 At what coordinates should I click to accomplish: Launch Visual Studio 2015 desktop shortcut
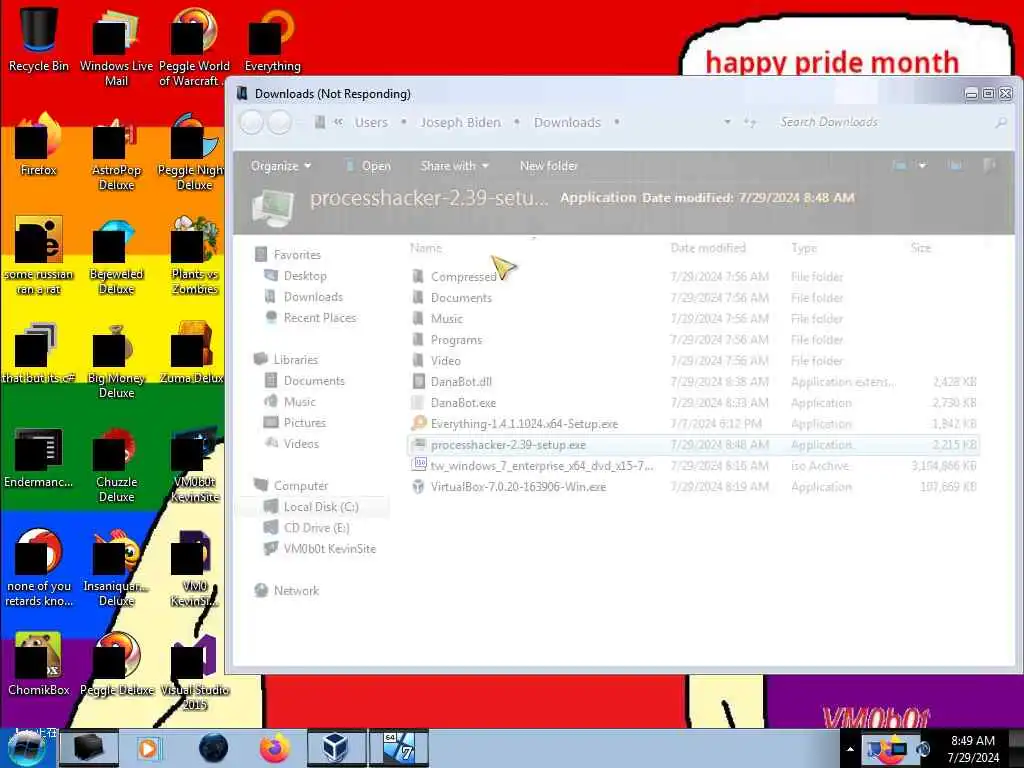194,671
